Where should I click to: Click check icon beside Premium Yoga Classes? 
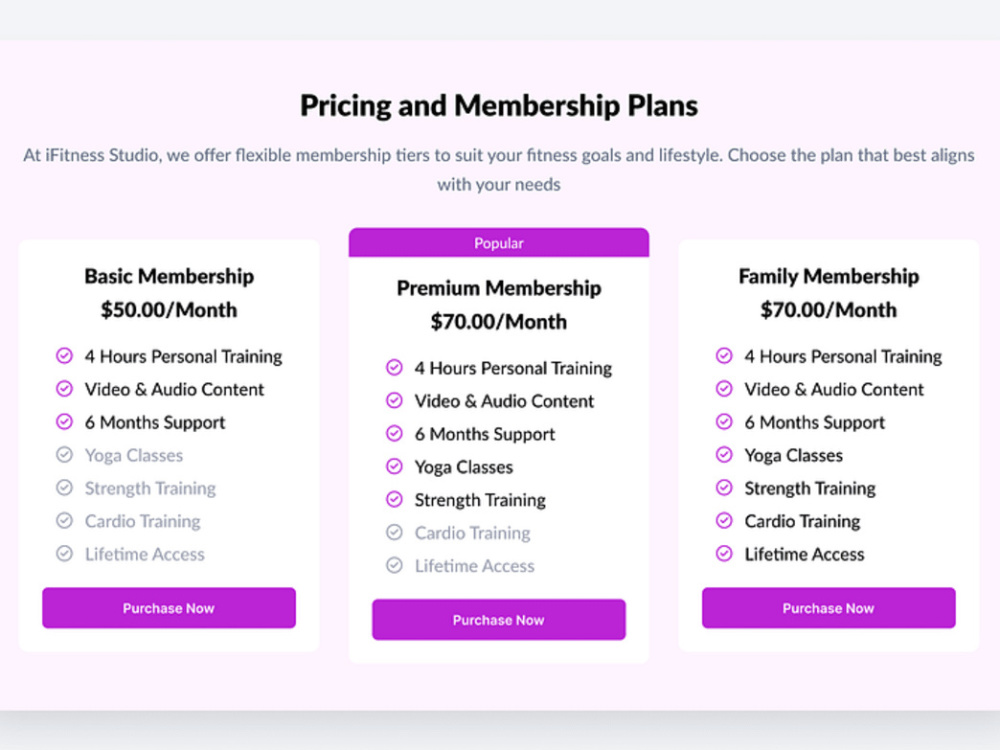[x=394, y=466]
